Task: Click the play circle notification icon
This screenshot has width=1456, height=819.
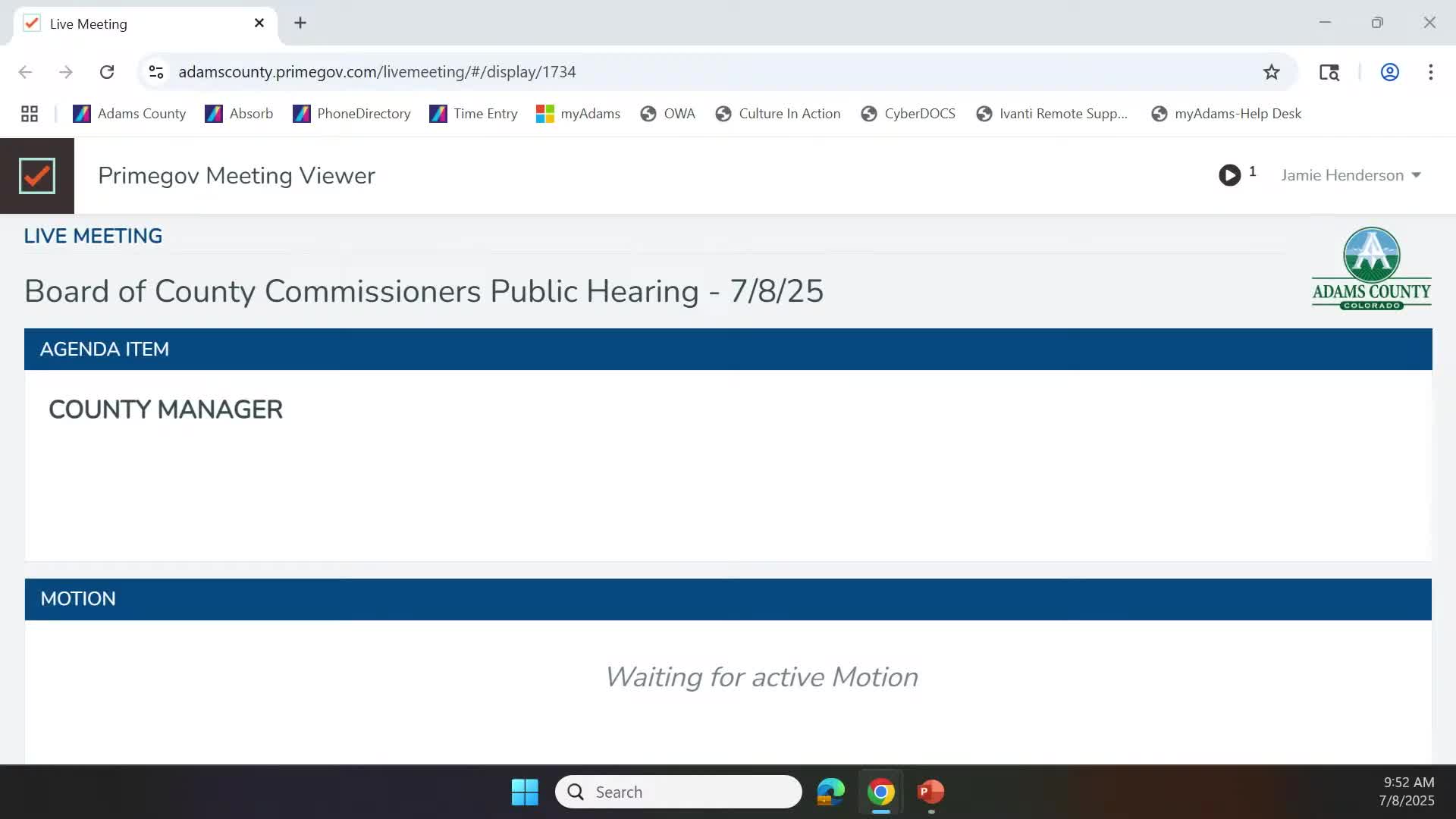Action: tap(1229, 175)
